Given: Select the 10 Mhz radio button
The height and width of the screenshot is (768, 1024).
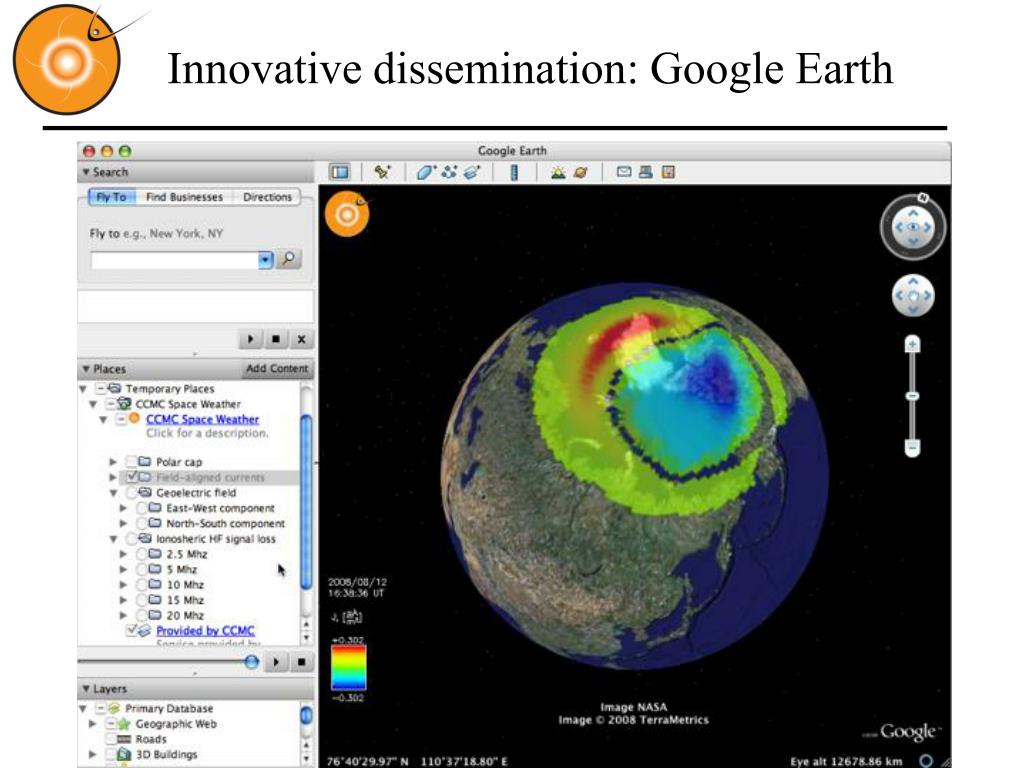Looking at the screenshot, I should click(142, 584).
